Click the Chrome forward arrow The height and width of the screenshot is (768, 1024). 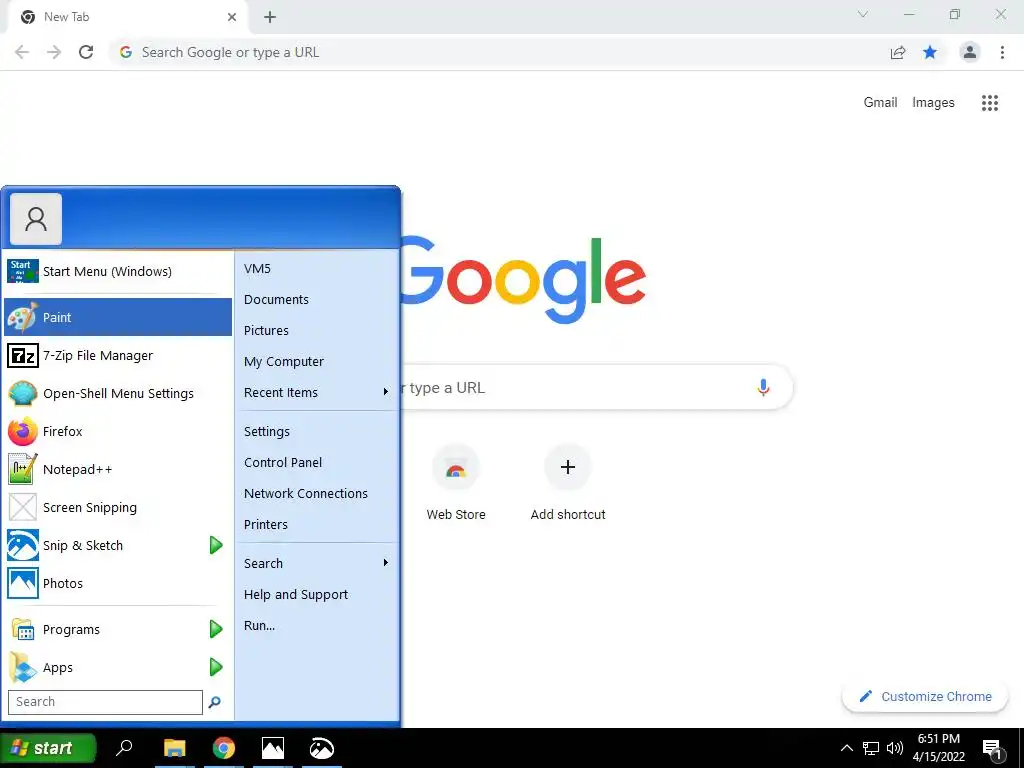click(x=54, y=52)
